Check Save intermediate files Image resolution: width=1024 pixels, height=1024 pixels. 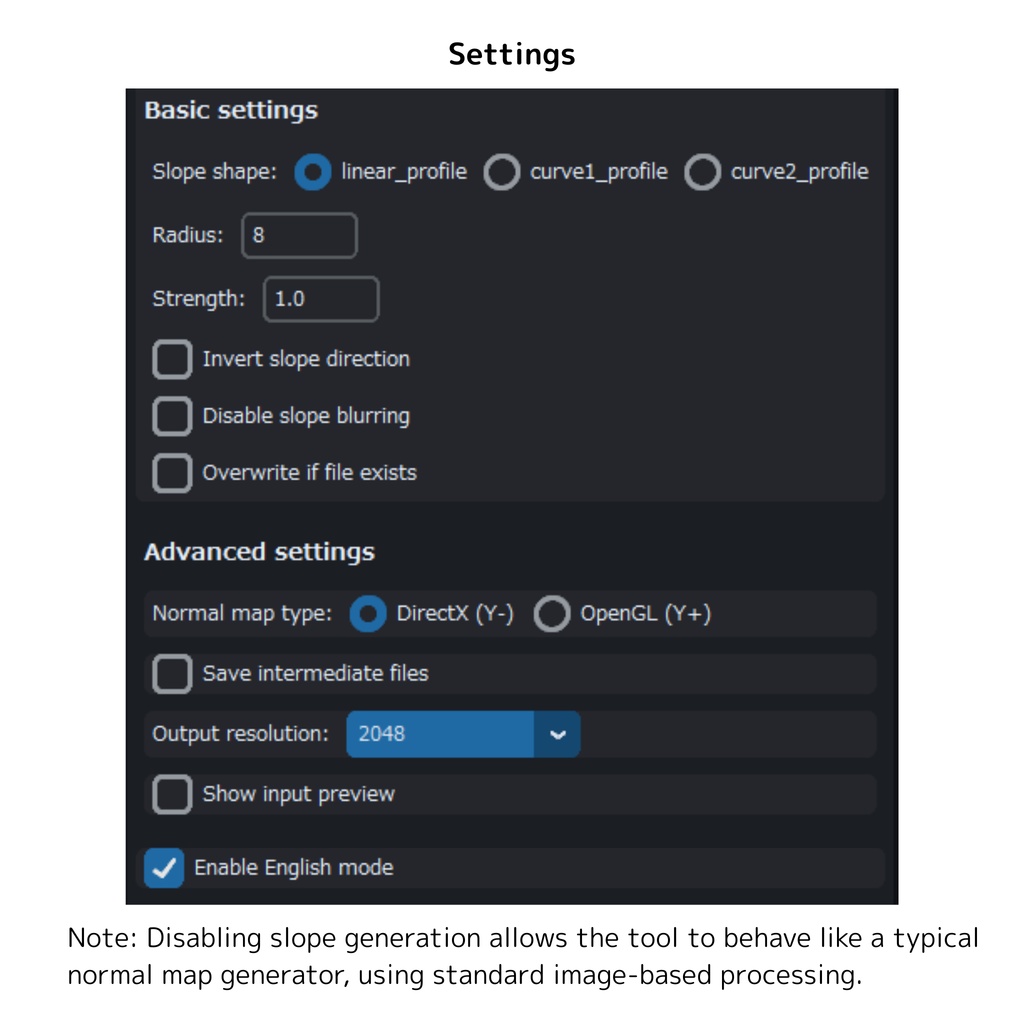(x=171, y=674)
